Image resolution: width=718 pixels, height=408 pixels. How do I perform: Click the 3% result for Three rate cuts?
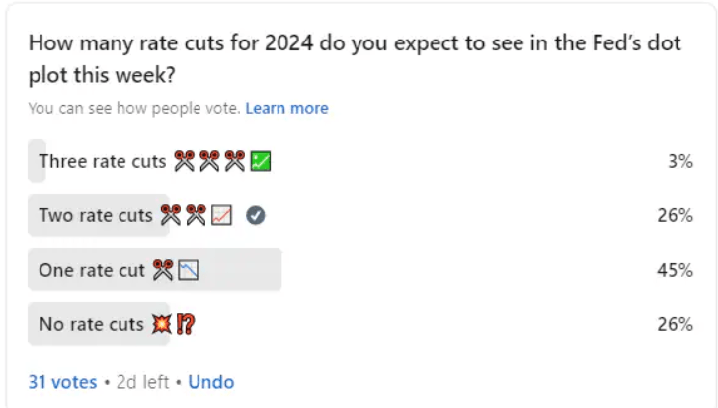pyautogui.click(x=680, y=161)
